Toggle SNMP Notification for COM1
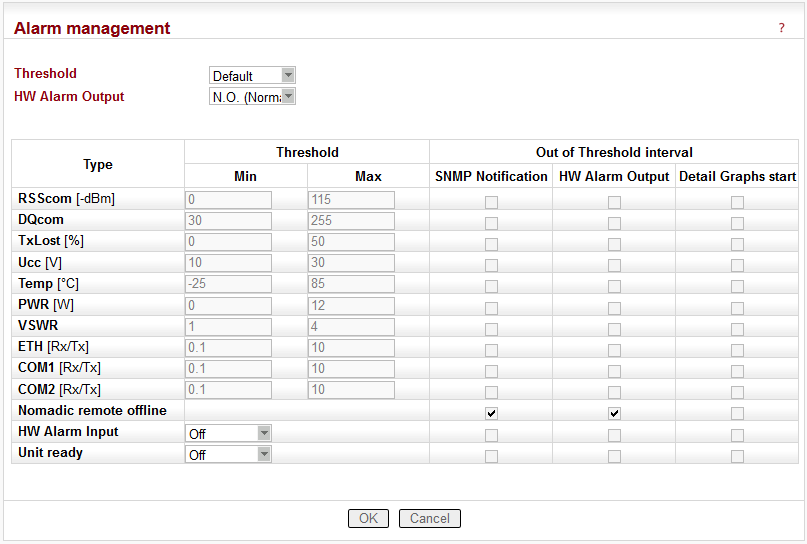Viewport: 807px width, 544px height. click(x=492, y=371)
